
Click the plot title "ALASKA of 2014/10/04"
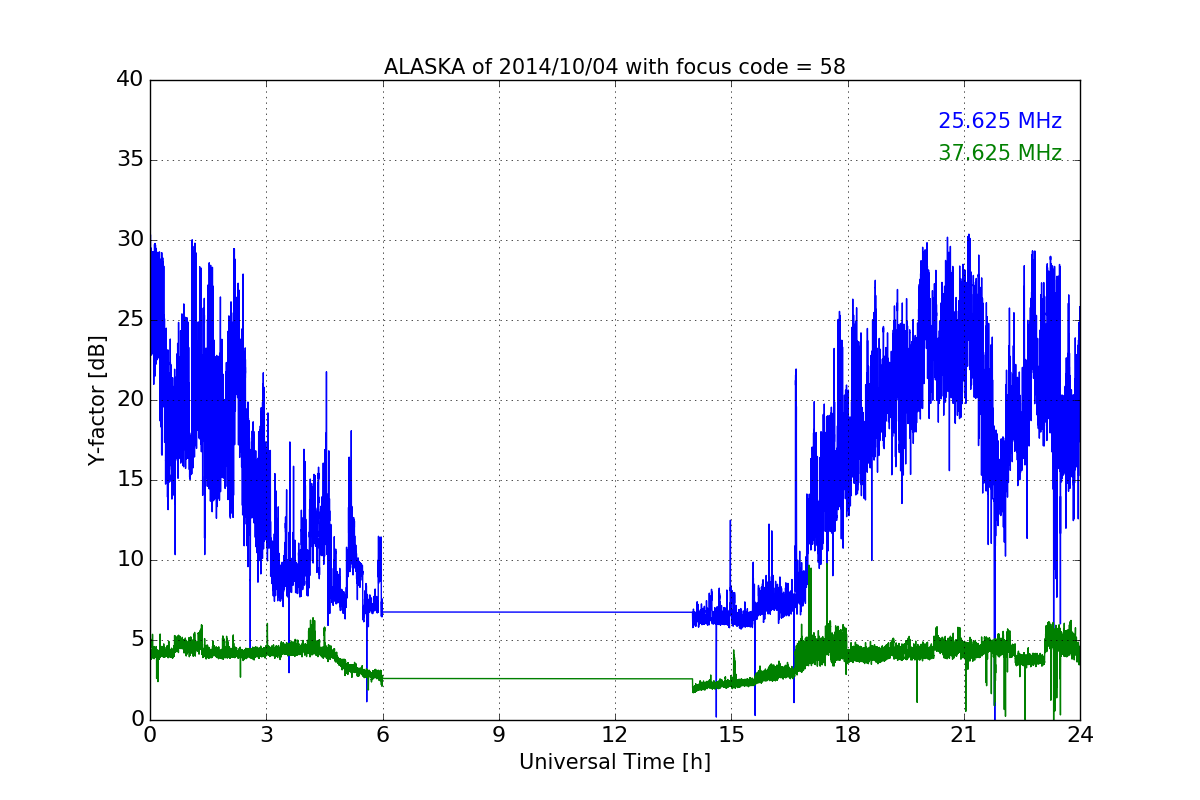tap(614, 67)
